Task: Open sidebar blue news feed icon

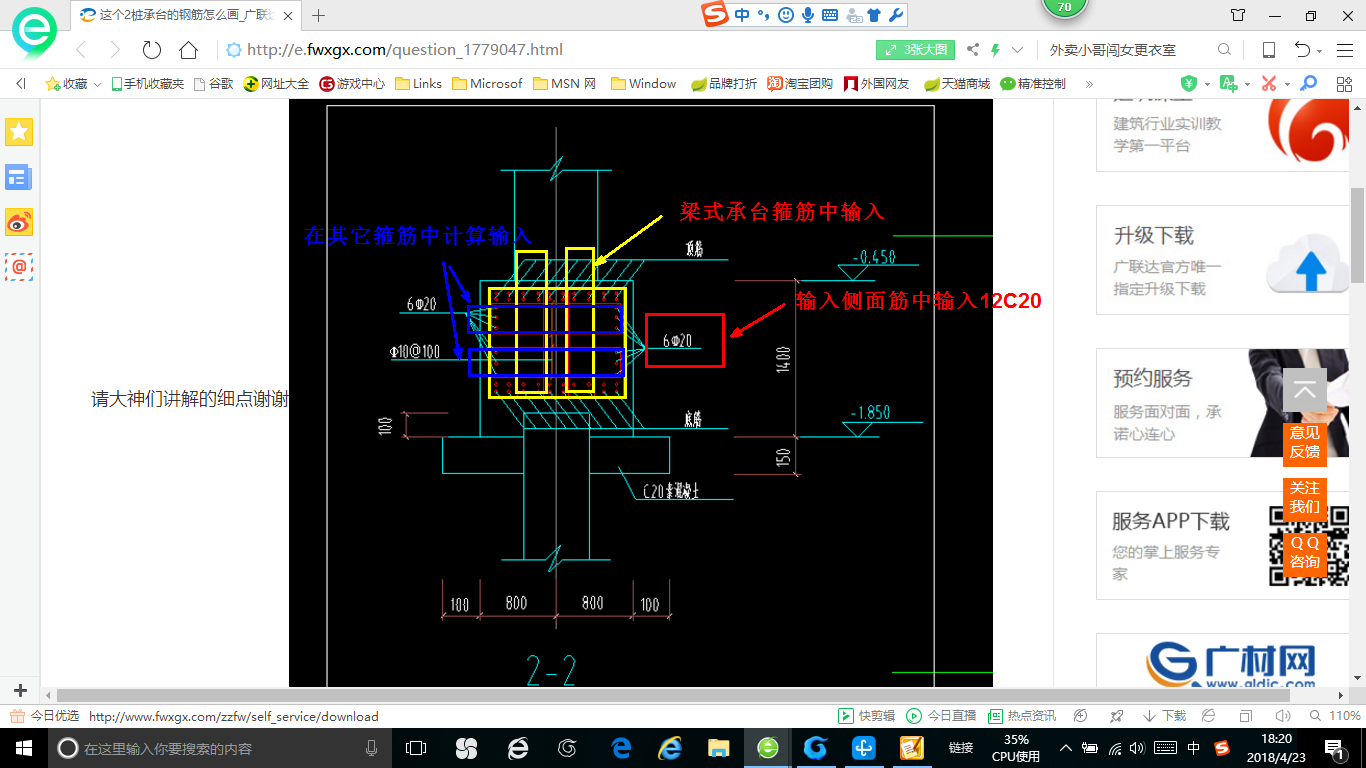Action: [19, 178]
